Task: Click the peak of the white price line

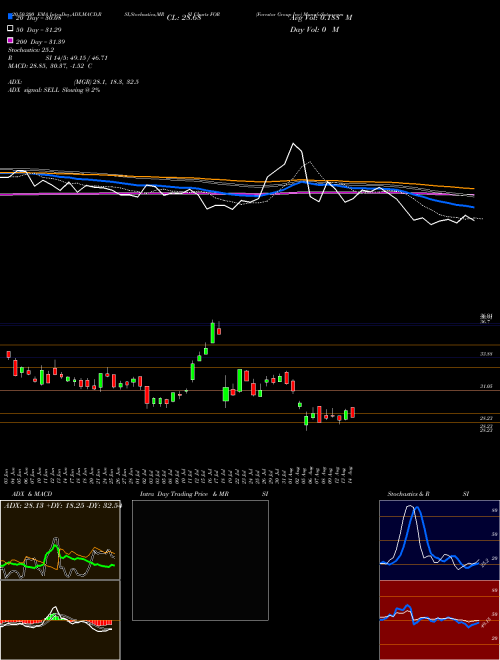Action: [x=294, y=144]
